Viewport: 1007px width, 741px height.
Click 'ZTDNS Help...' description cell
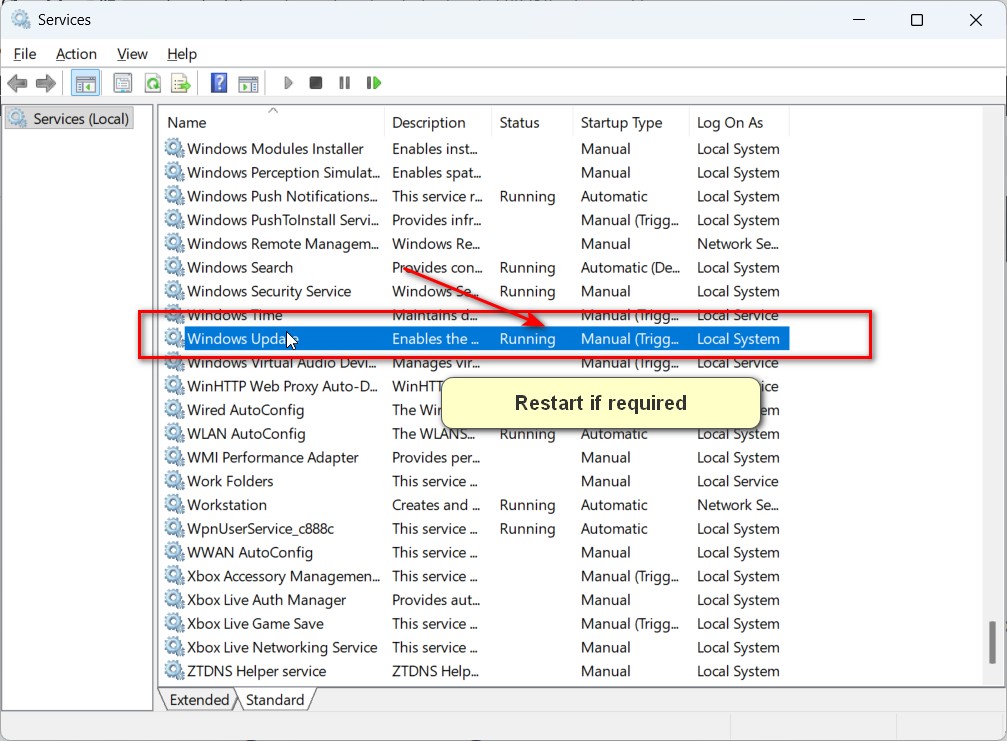tap(435, 672)
